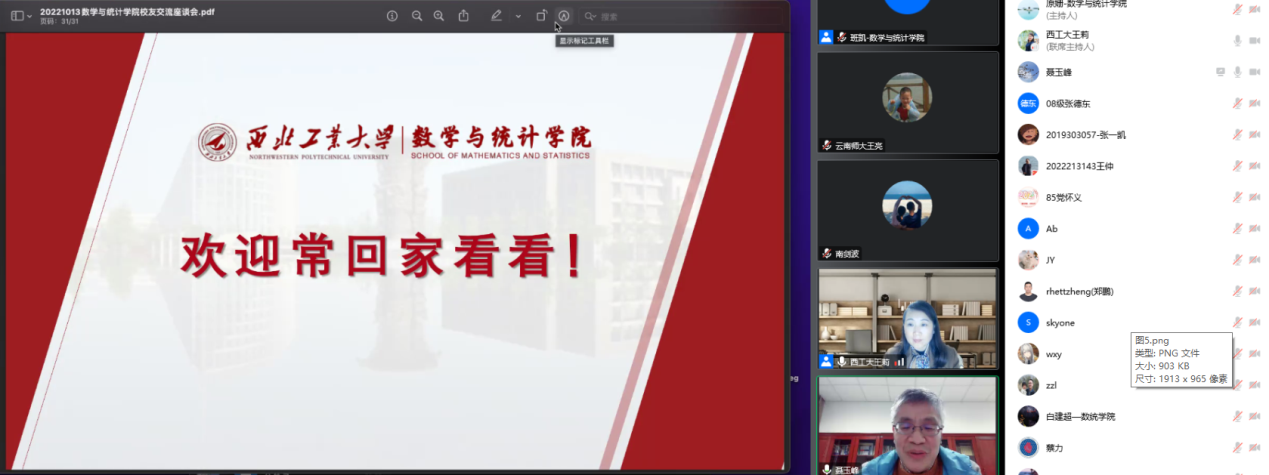
Task: Click camera-off icon for 白建超—数统学院
Action: click(x=1254, y=416)
